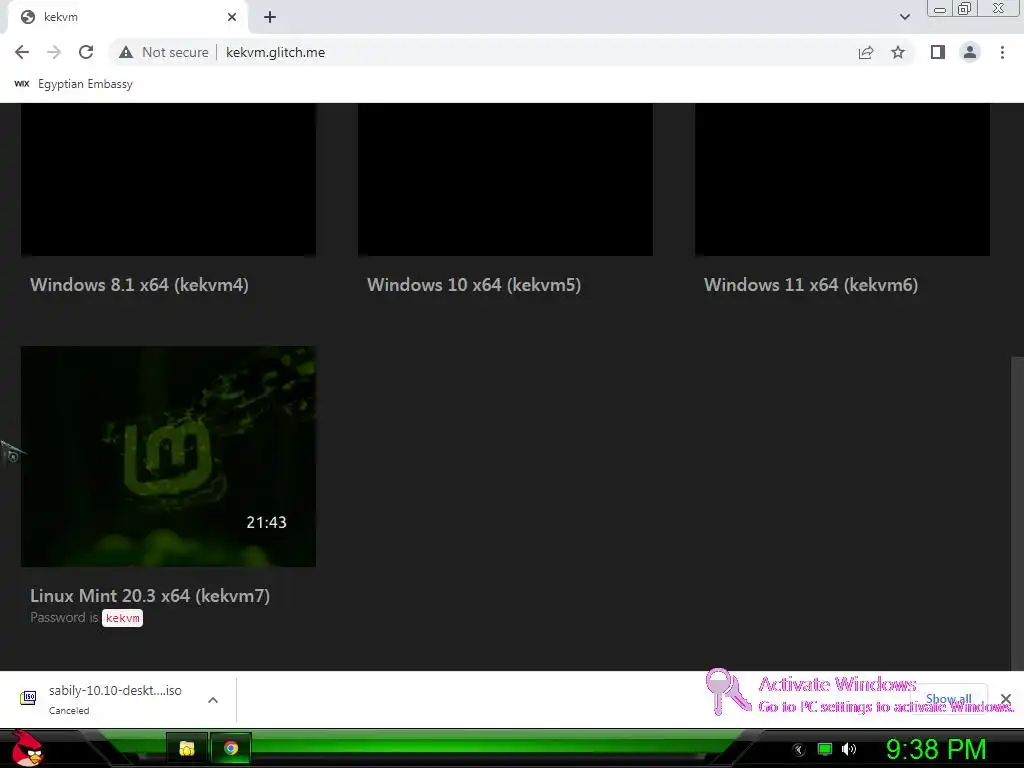Expand the download item options chevron

[x=213, y=700]
